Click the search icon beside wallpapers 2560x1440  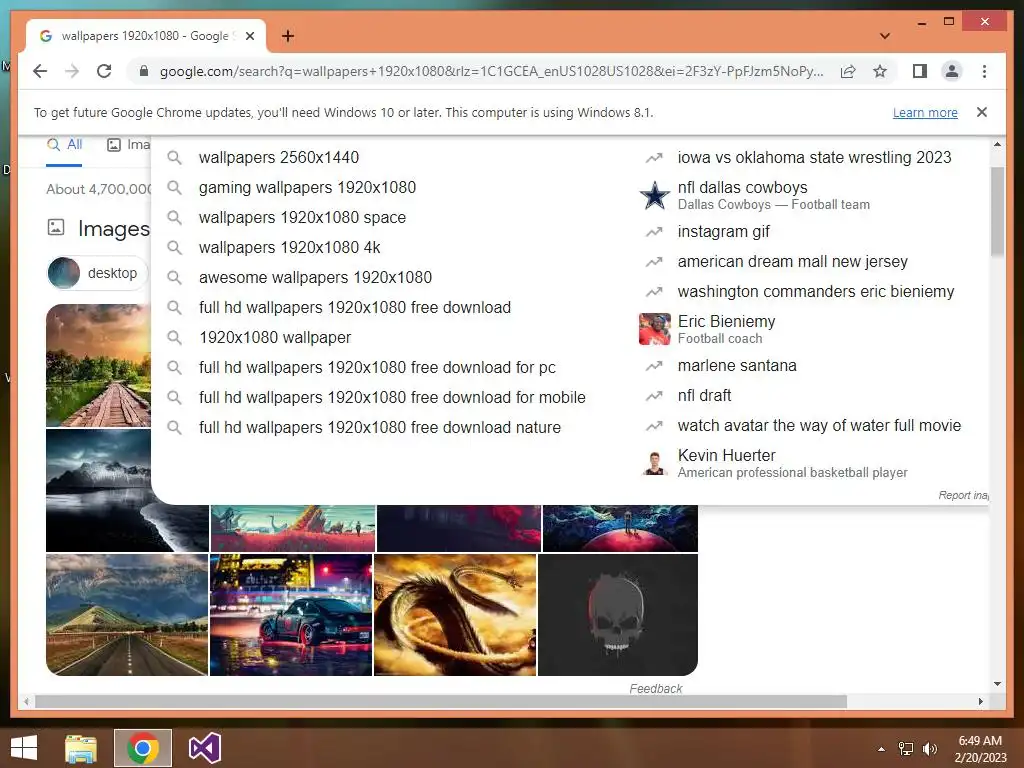174,157
